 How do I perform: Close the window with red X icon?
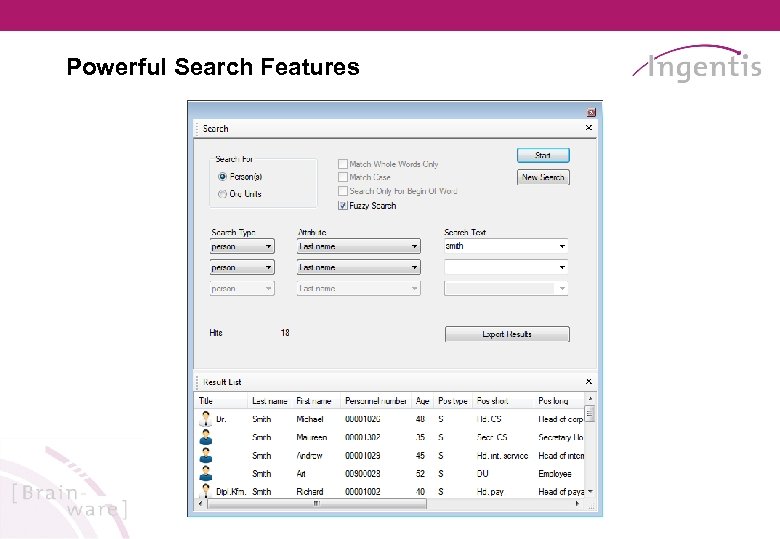(x=591, y=112)
